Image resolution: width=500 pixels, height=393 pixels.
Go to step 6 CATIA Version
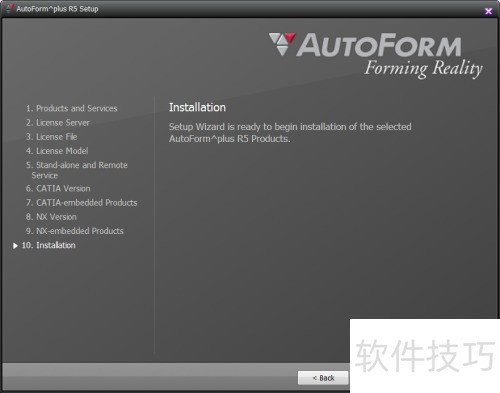[58, 188]
